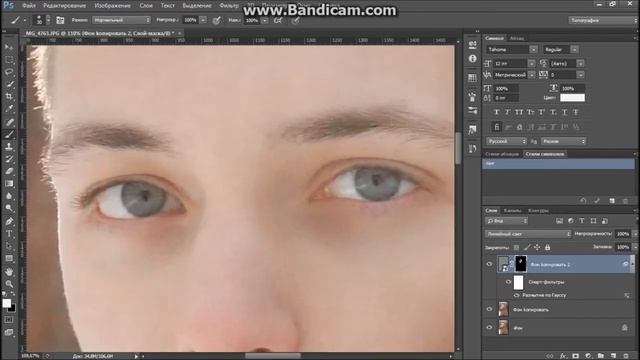640x360 pixels.
Task: Open the brush panel toggle in options bar
Action: coord(60,20)
